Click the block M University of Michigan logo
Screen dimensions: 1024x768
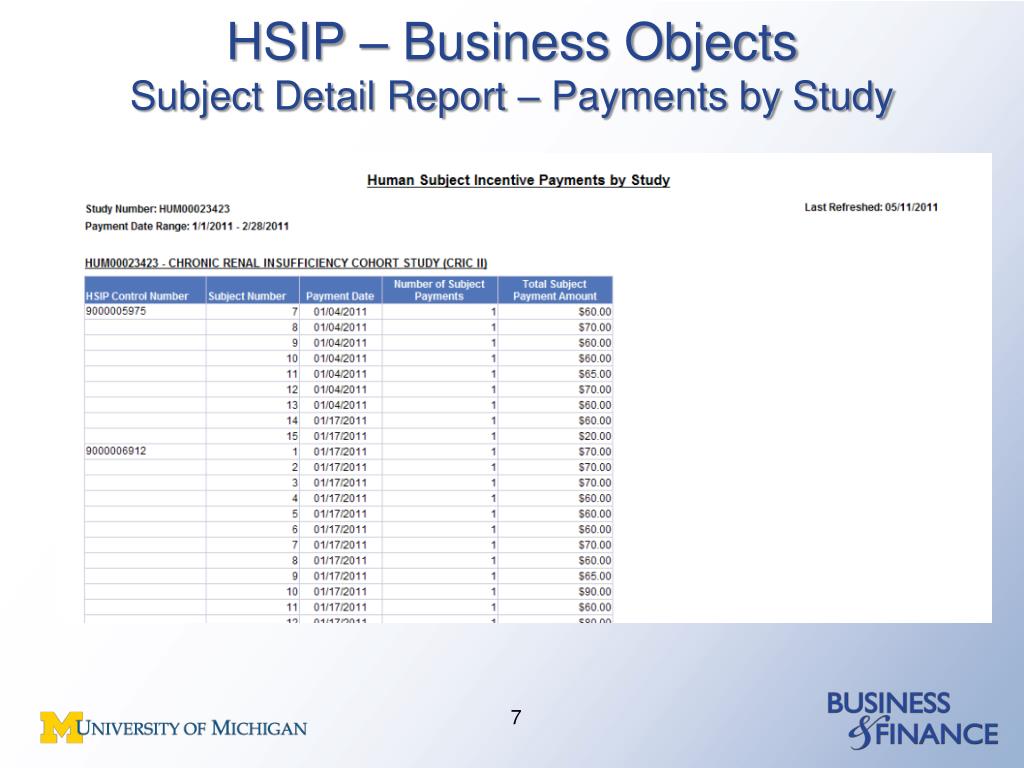click(173, 728)
